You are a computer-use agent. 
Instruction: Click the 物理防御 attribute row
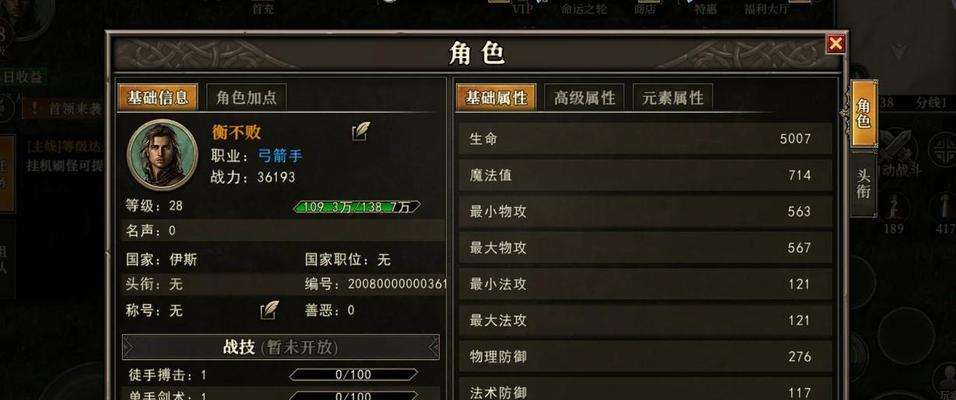(645, 357)
